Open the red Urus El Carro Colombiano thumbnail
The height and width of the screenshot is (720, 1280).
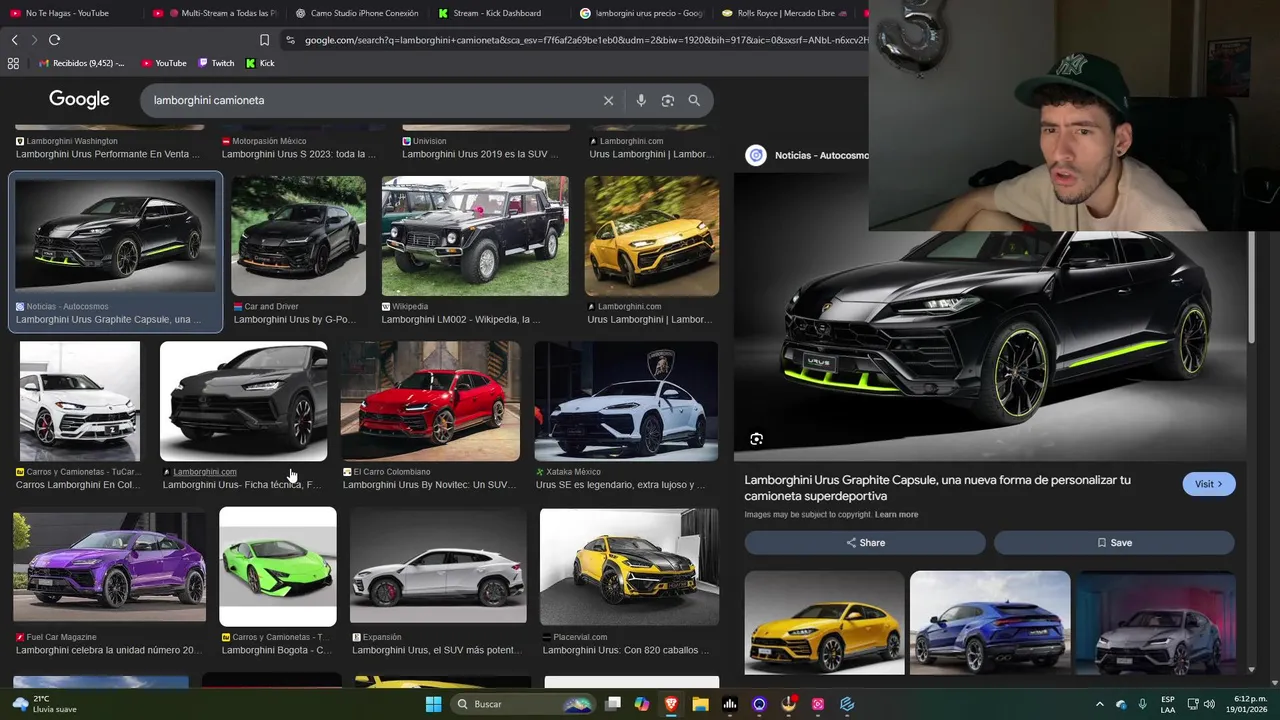430,401
